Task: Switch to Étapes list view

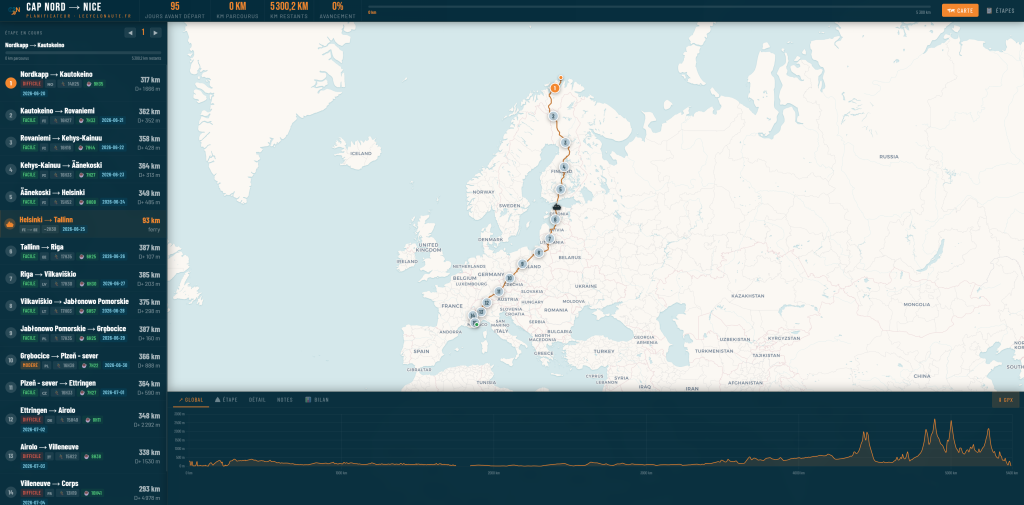Action: click(x=1000, y=10)
